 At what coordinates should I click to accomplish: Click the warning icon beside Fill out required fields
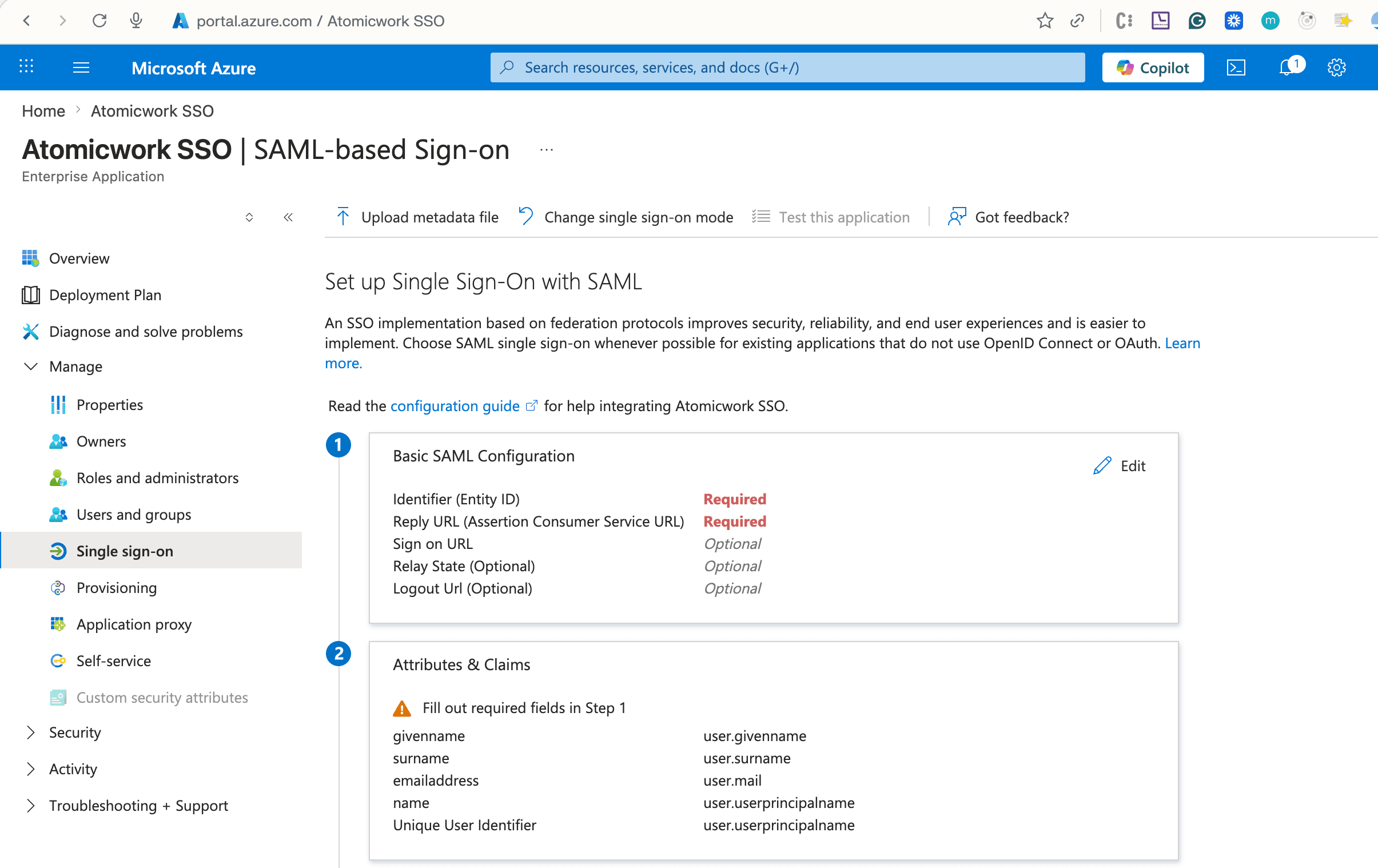402,708
